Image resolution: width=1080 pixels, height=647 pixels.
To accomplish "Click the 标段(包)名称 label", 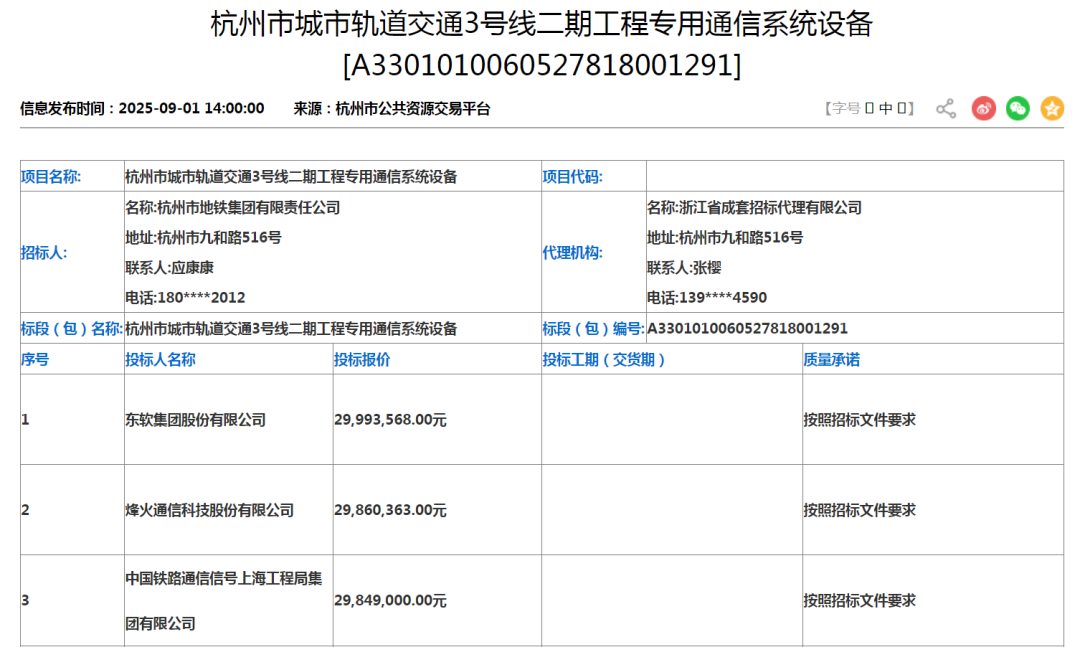I will click(x=72, y=329).
